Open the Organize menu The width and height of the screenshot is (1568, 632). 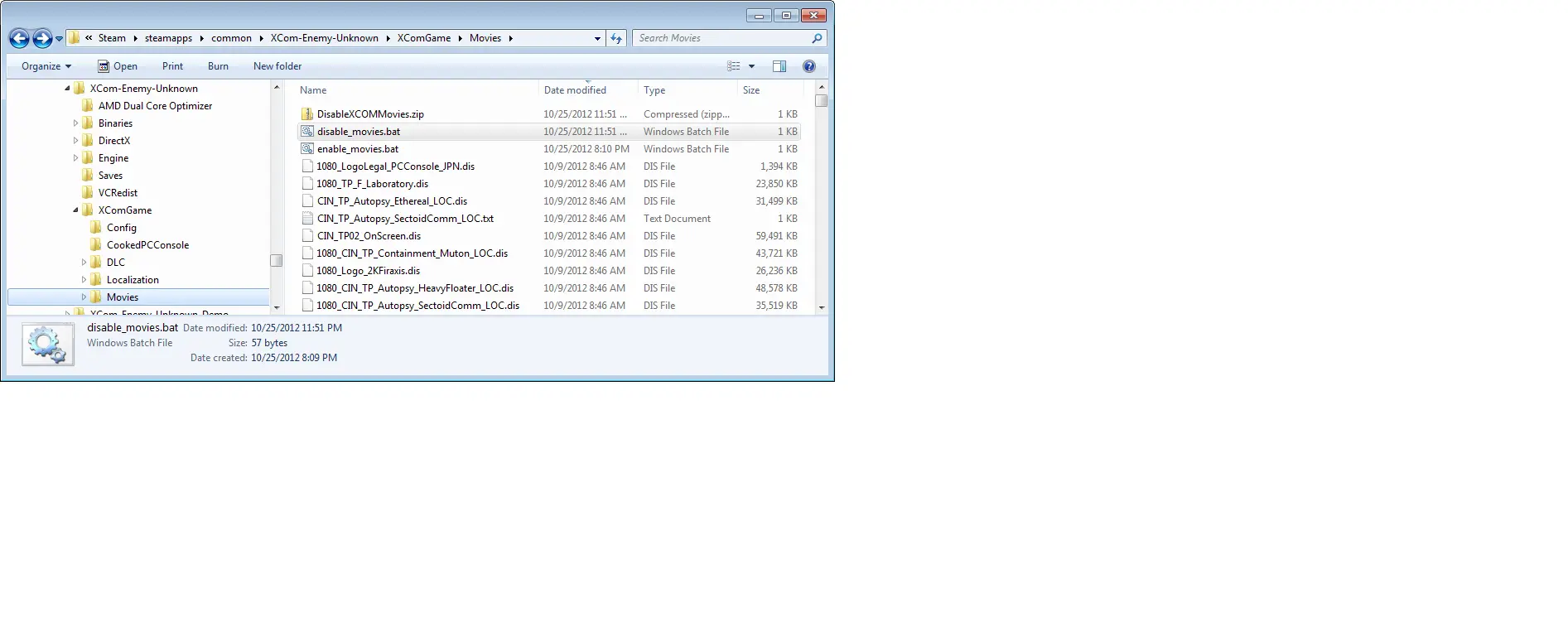[x=46, y=66]
